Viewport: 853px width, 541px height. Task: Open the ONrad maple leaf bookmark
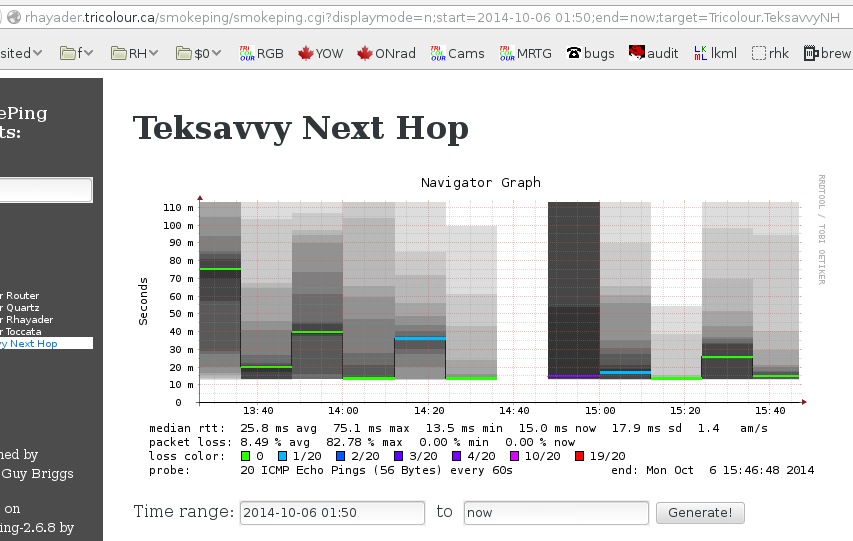386,53
